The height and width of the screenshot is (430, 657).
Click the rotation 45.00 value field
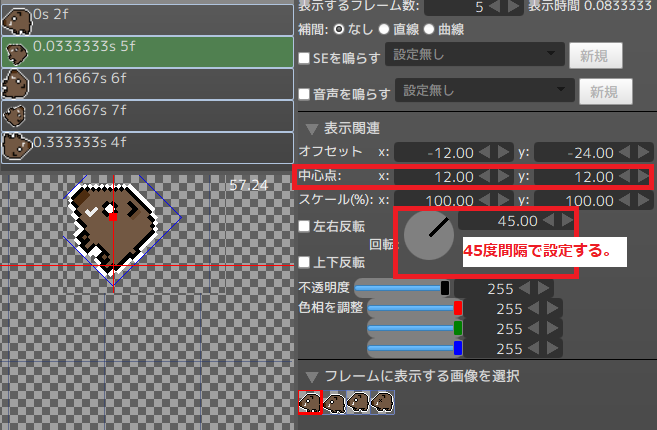tap(499, 221)
